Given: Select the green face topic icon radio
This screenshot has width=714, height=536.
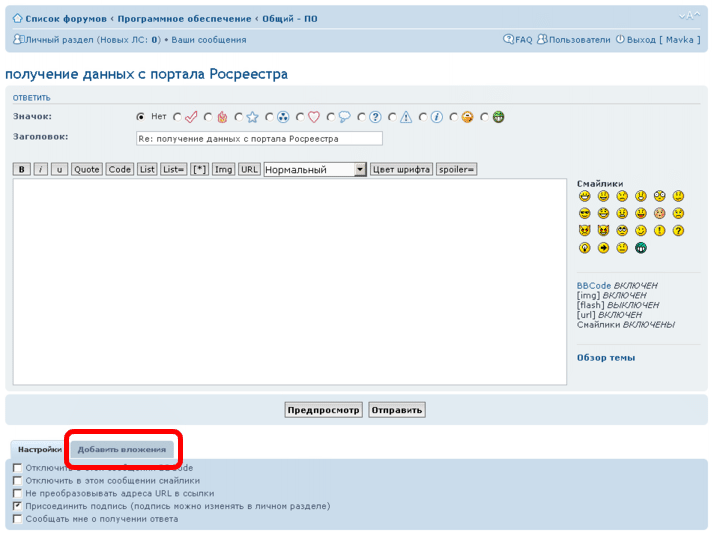Looking at the screenshot, I should 484,117.
